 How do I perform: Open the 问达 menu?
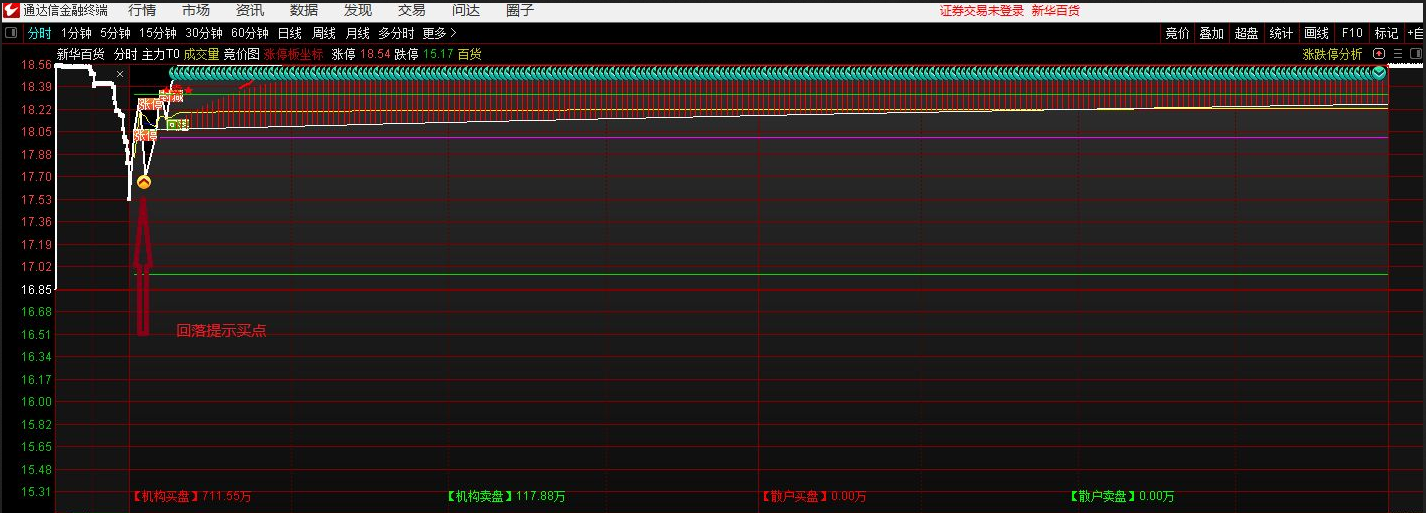[466, 10]
